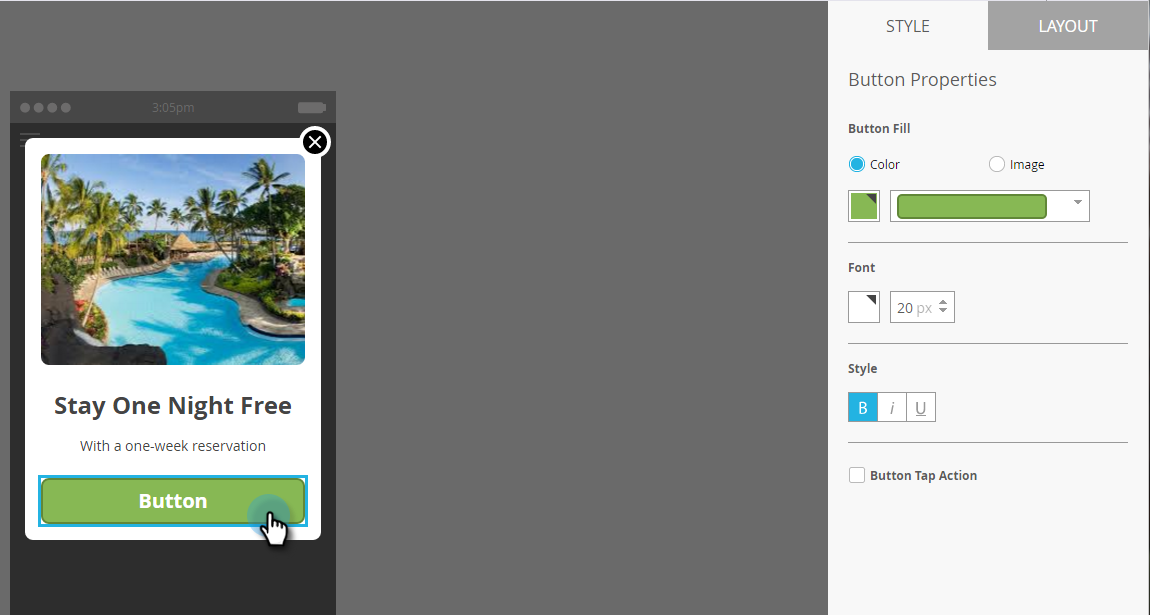Close the in-app message popup
1150x615 pixels.
click(315, 142)
